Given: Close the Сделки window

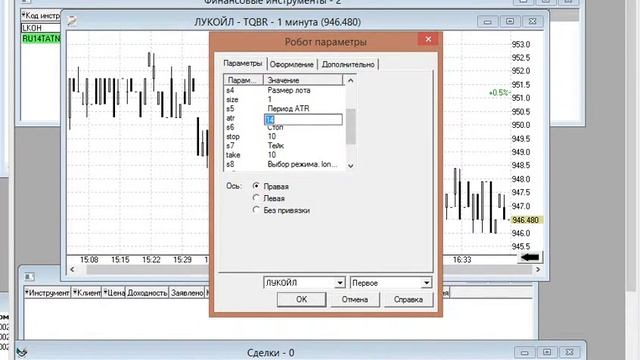Looking at the screenshot, I should [x=570, y=352].
